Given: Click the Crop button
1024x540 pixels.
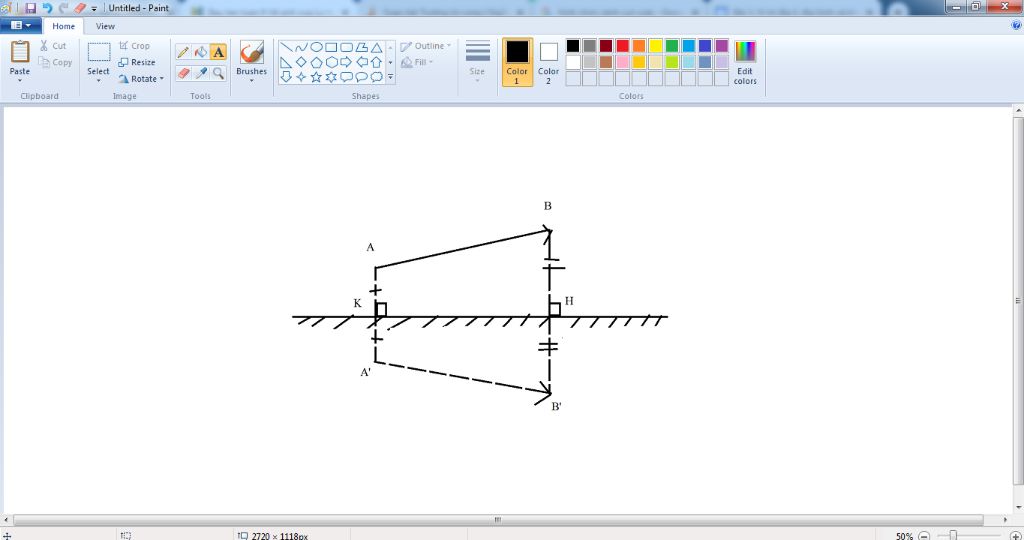Looking at the screenshot, I should click(135, 46).
